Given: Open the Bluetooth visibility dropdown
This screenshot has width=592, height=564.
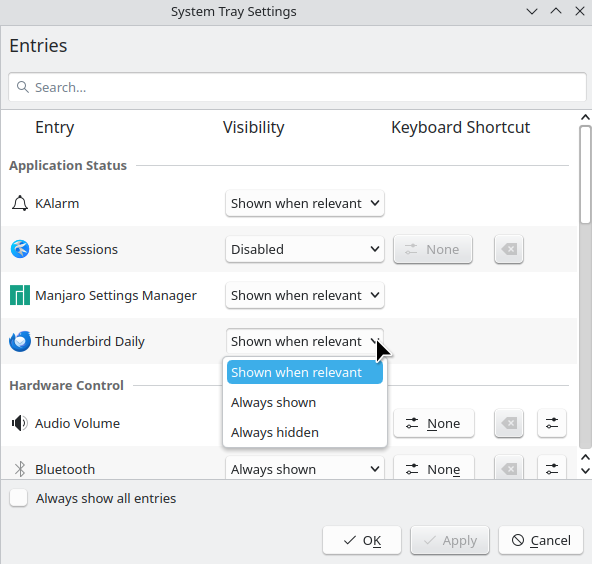Looking at the screenshot, I should tap(305, 468).
